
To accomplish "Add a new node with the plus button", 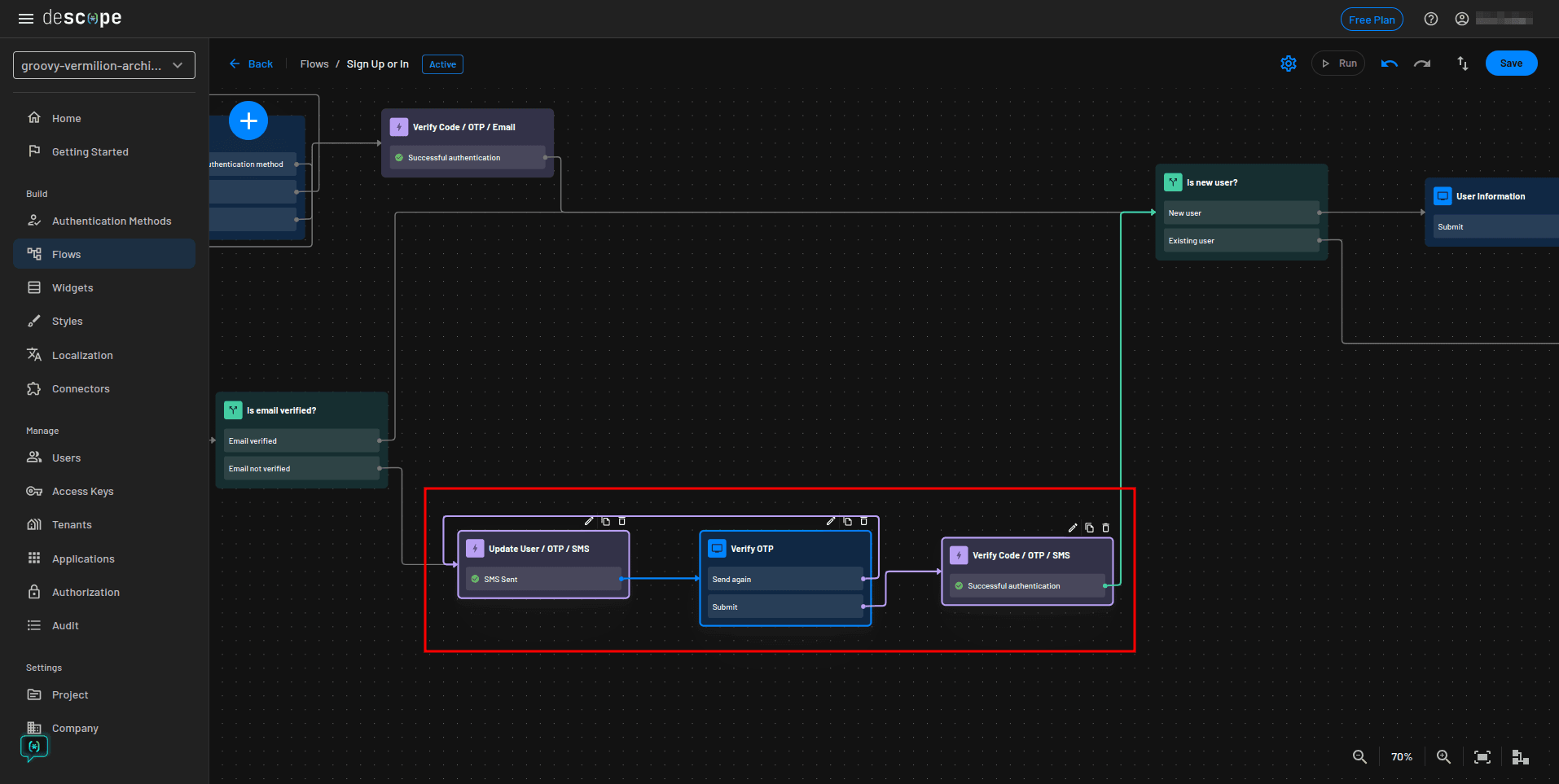I will coord(248,120).
